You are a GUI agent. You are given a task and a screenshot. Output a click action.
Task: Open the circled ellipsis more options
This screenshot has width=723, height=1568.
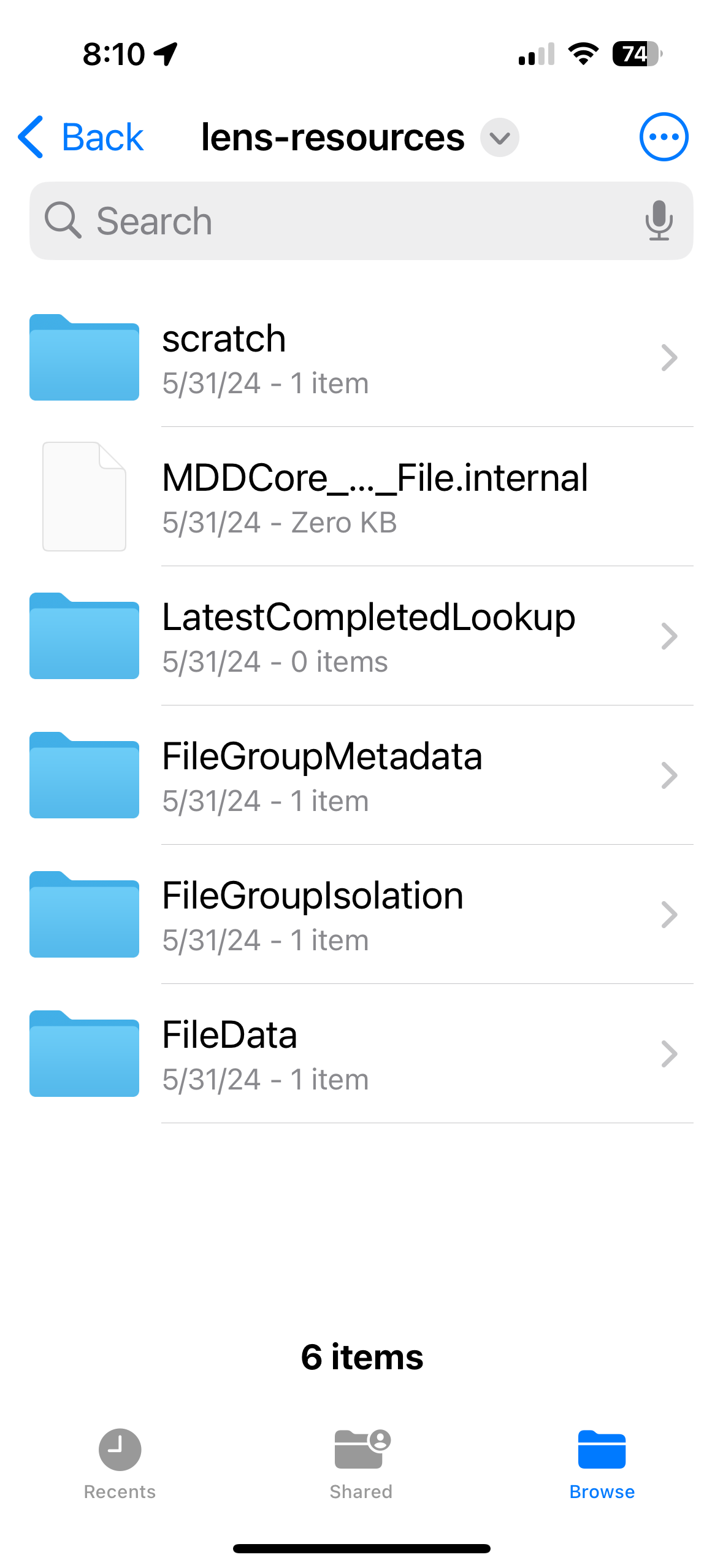pyautogui.click(x=664, y=137)
